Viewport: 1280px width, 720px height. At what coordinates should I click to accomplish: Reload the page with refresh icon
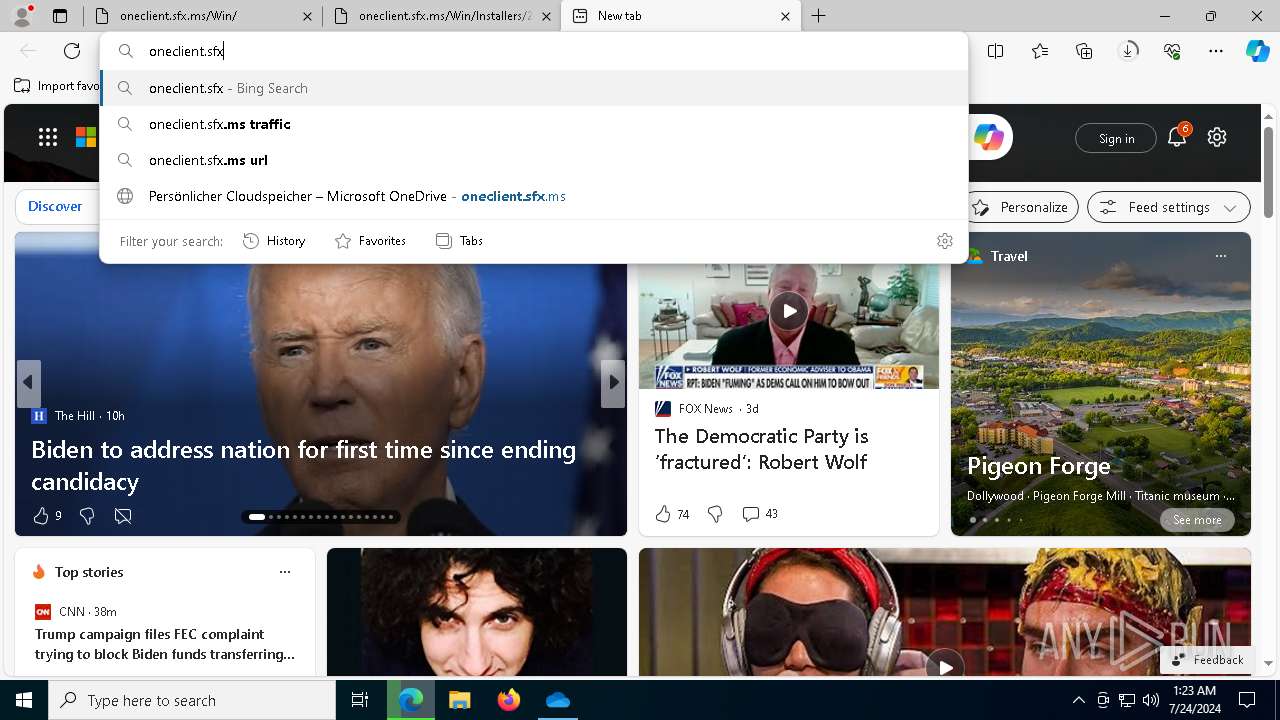72,51
